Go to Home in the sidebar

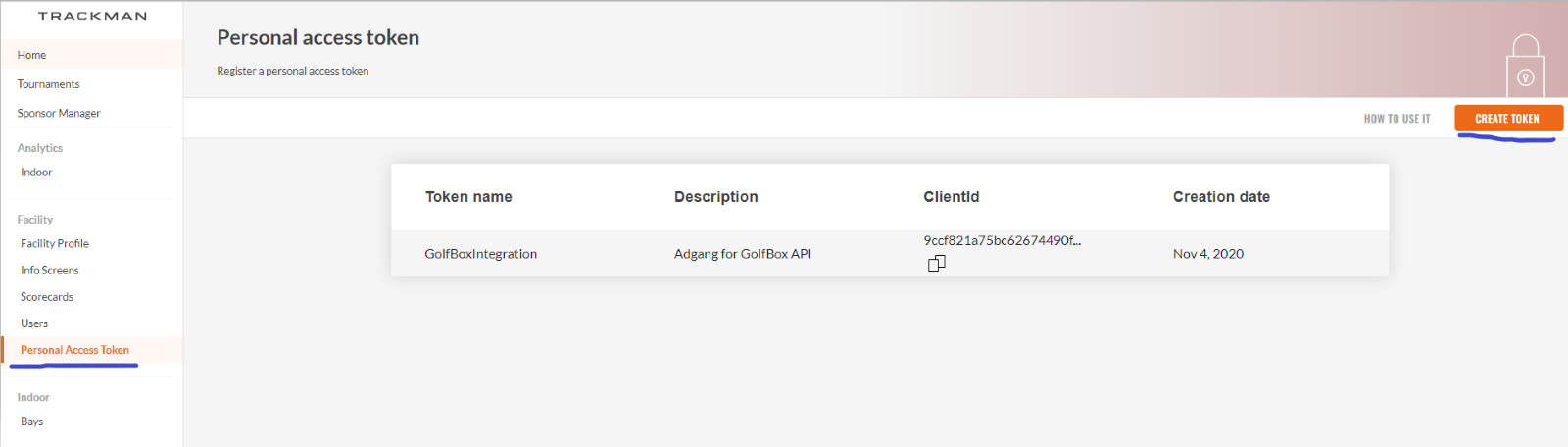pyautogui.click(x=31, y=55)
